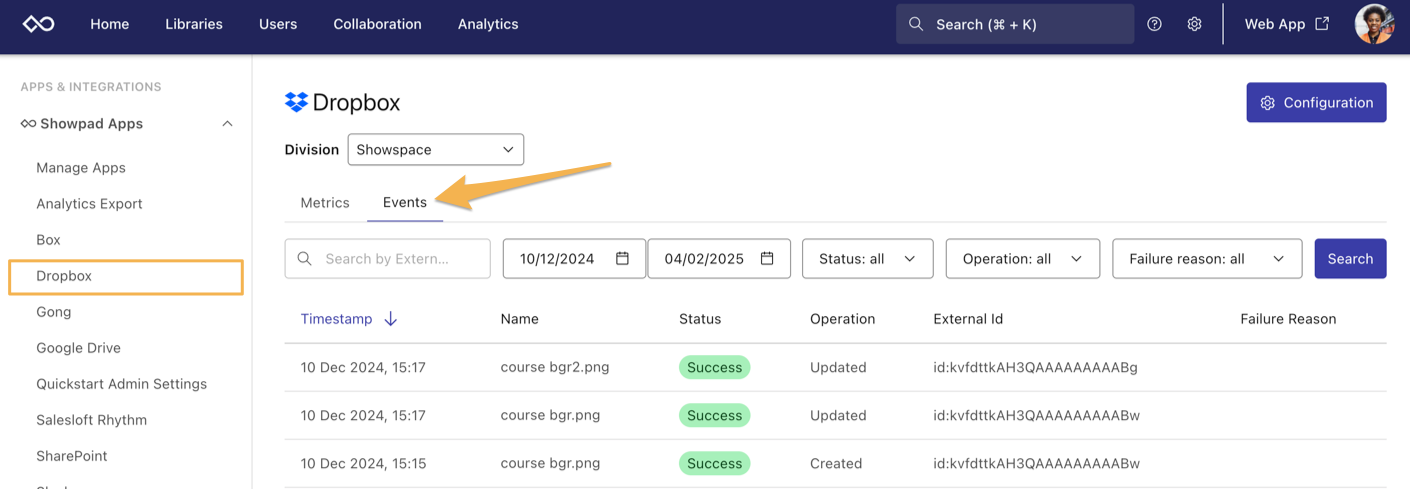Click the calendar icon for 04/02/2025 date

[x=767, y=258]
